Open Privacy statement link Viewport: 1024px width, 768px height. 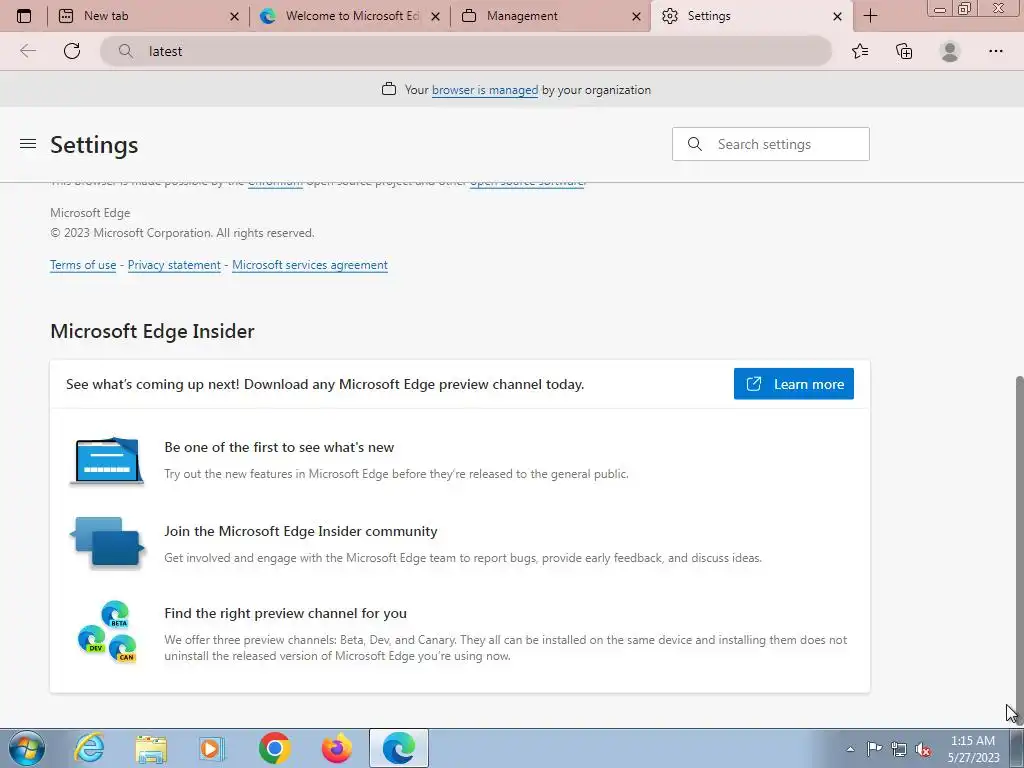tap(174, 265)
